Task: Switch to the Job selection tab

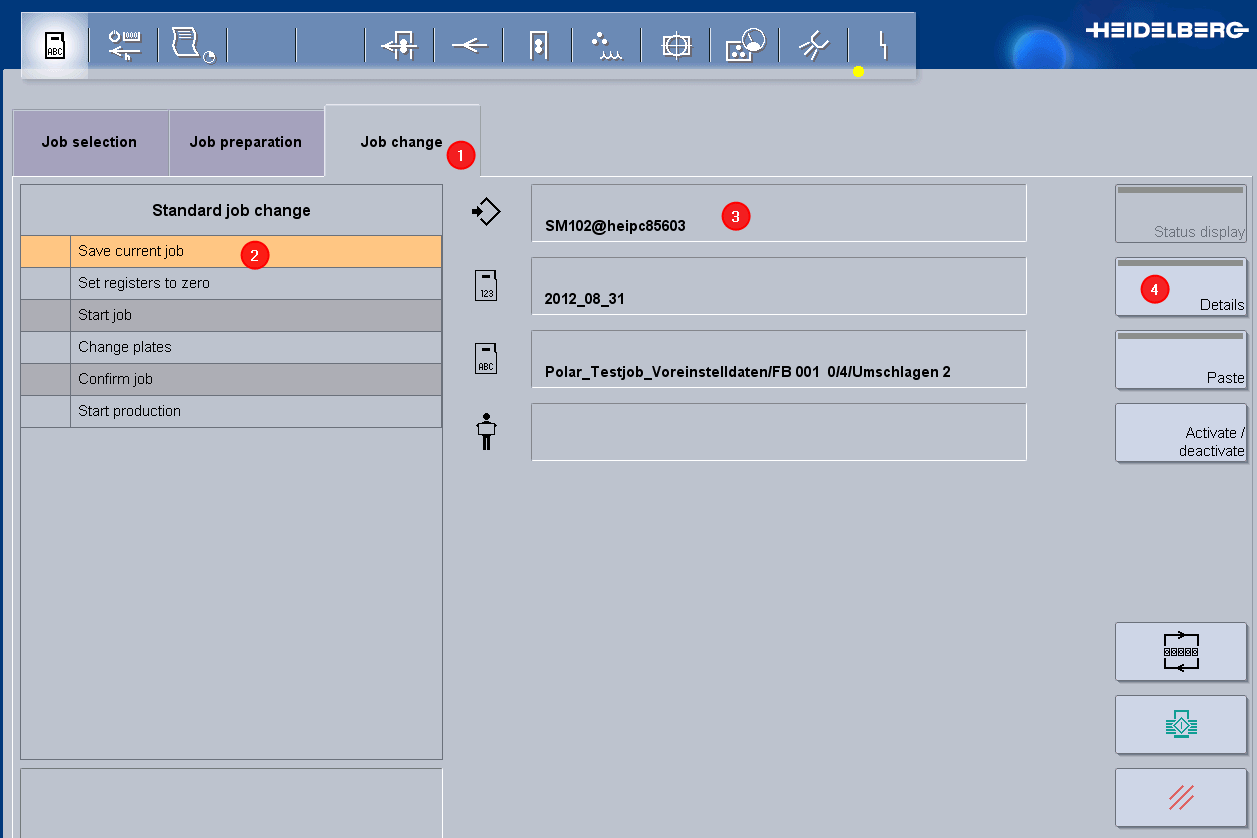Action: [89, 142]
